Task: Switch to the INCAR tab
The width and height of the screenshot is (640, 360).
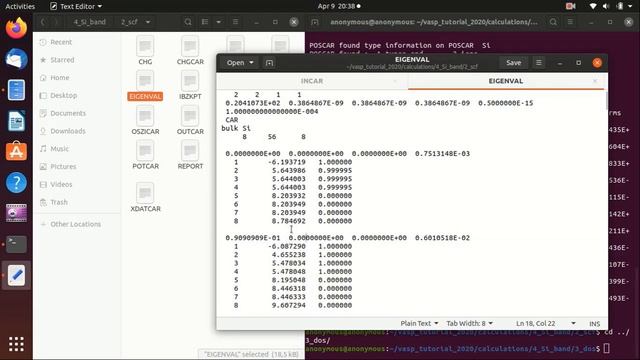Action: coord(312,81)
